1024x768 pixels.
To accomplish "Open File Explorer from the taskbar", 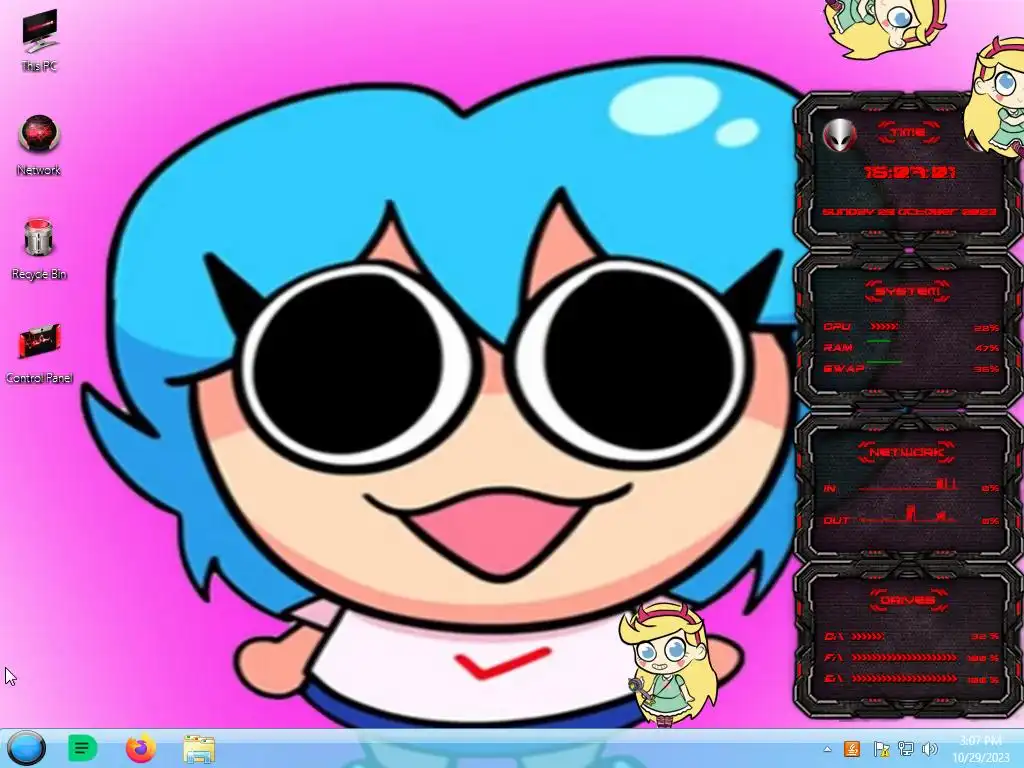I will click(199, 749).
